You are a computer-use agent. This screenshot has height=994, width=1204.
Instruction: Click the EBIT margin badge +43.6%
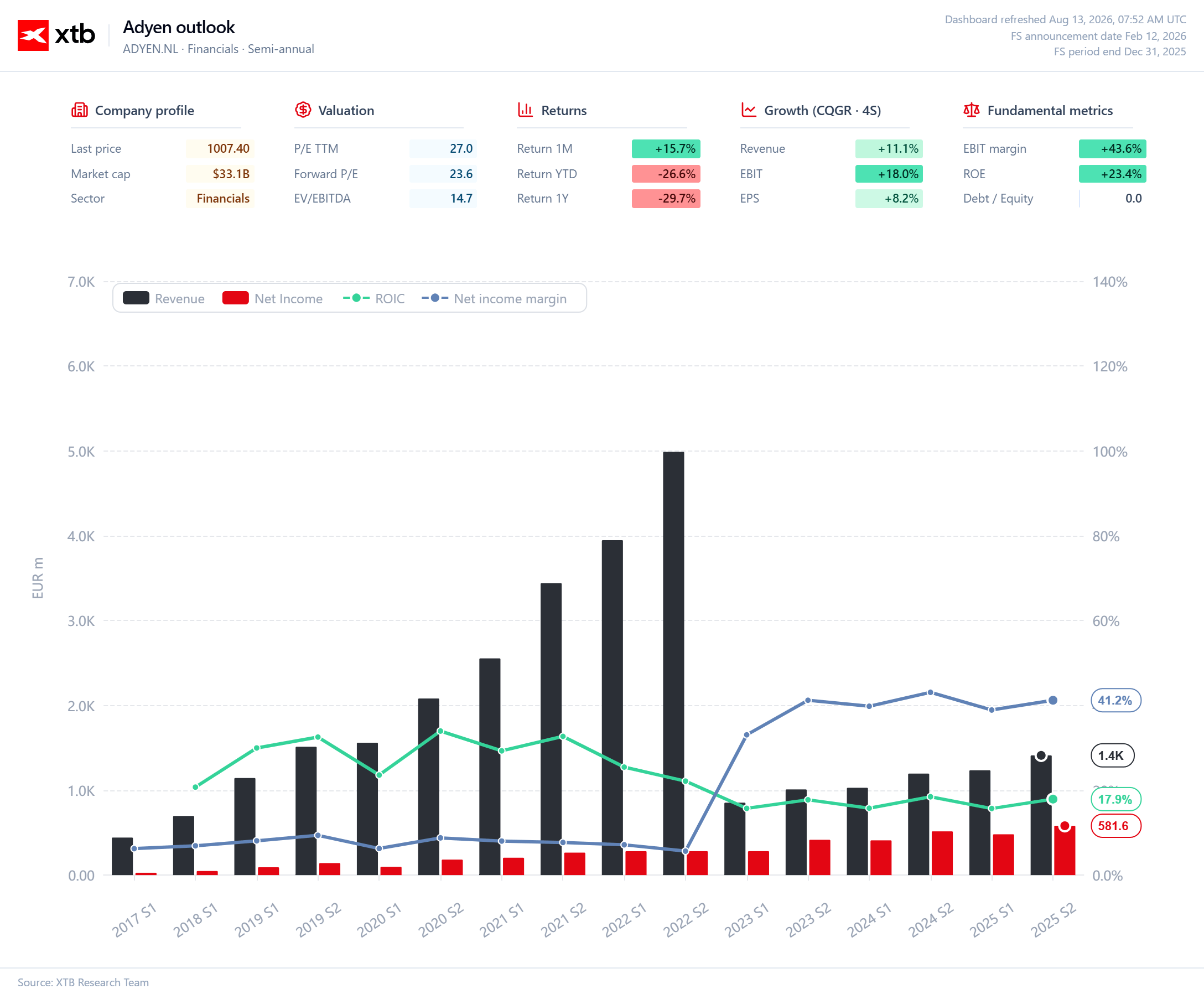(x=1112, y=149)
